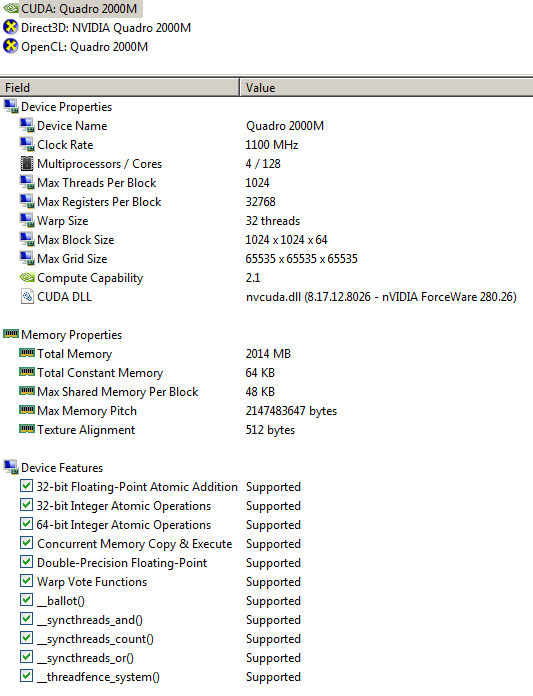Click the Max Grid Size row icon

coord(27,259)
